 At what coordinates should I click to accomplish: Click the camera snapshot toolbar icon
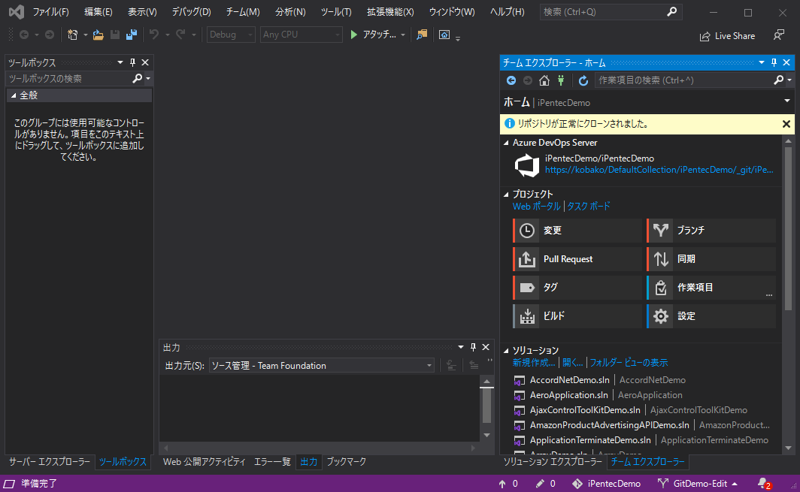tap(444, 35)
